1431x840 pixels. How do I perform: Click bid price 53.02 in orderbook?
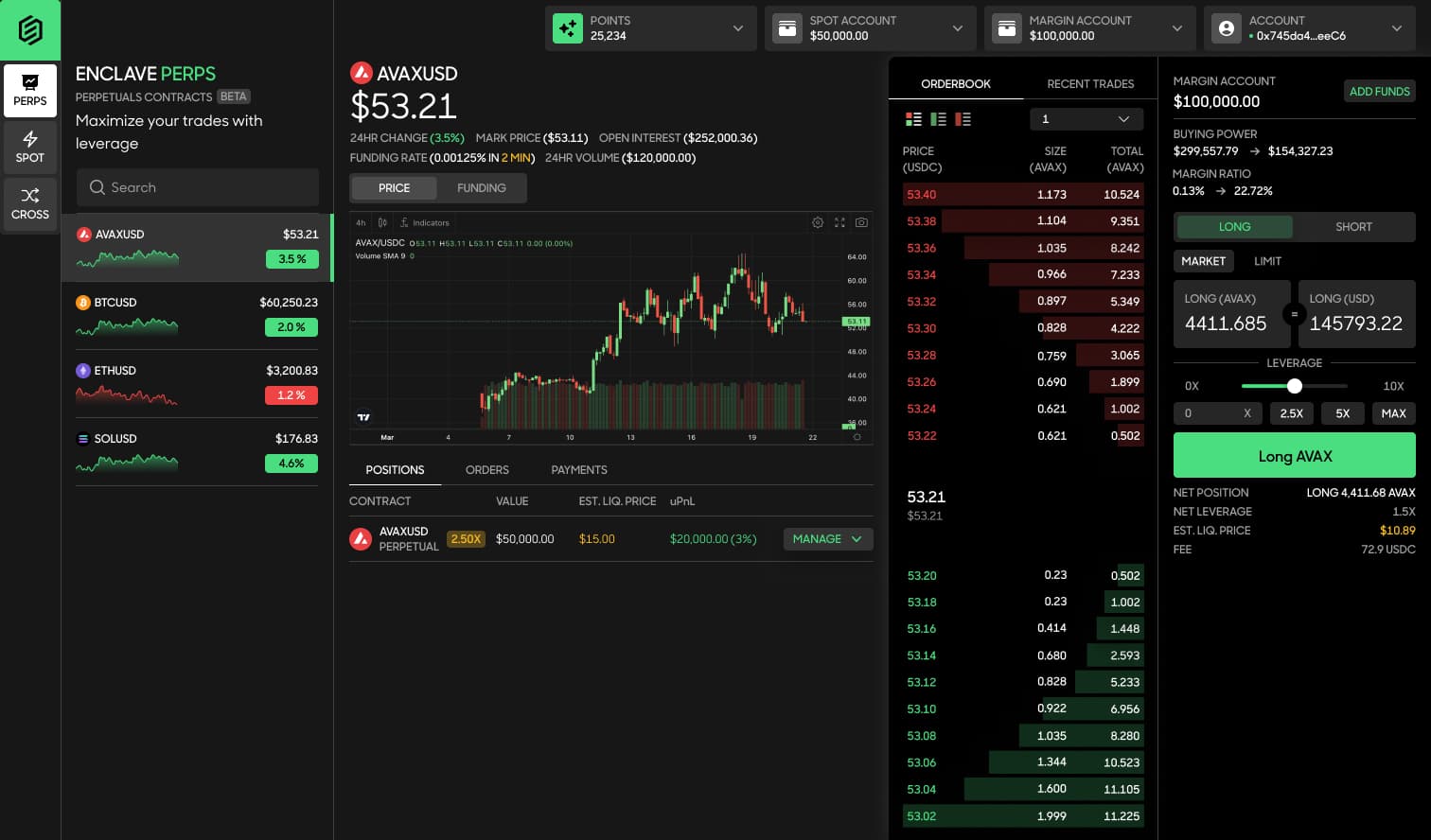922,816
